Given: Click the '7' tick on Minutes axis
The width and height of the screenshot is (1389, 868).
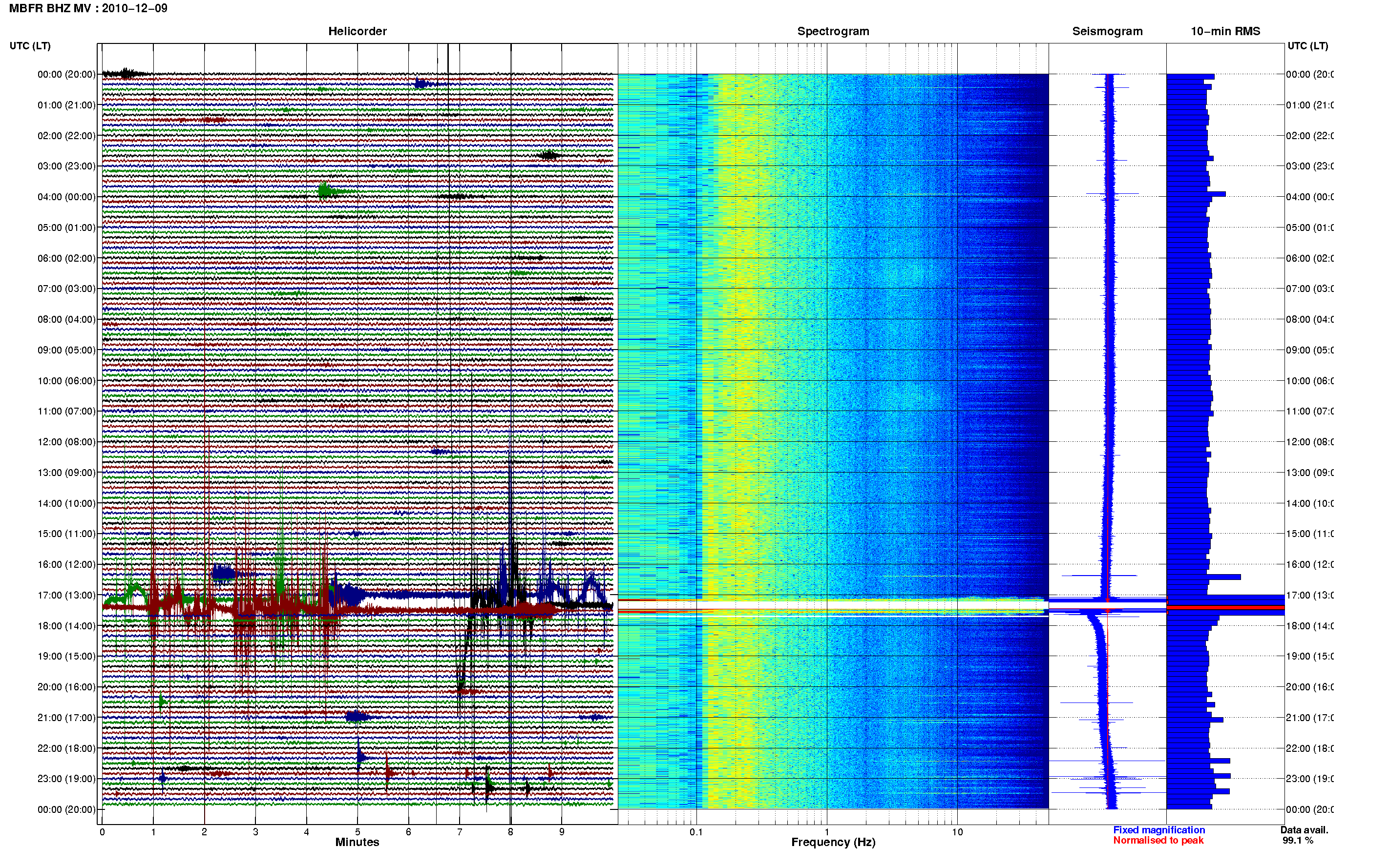Looking at the screenshot, I should click(x=460, y=832).
